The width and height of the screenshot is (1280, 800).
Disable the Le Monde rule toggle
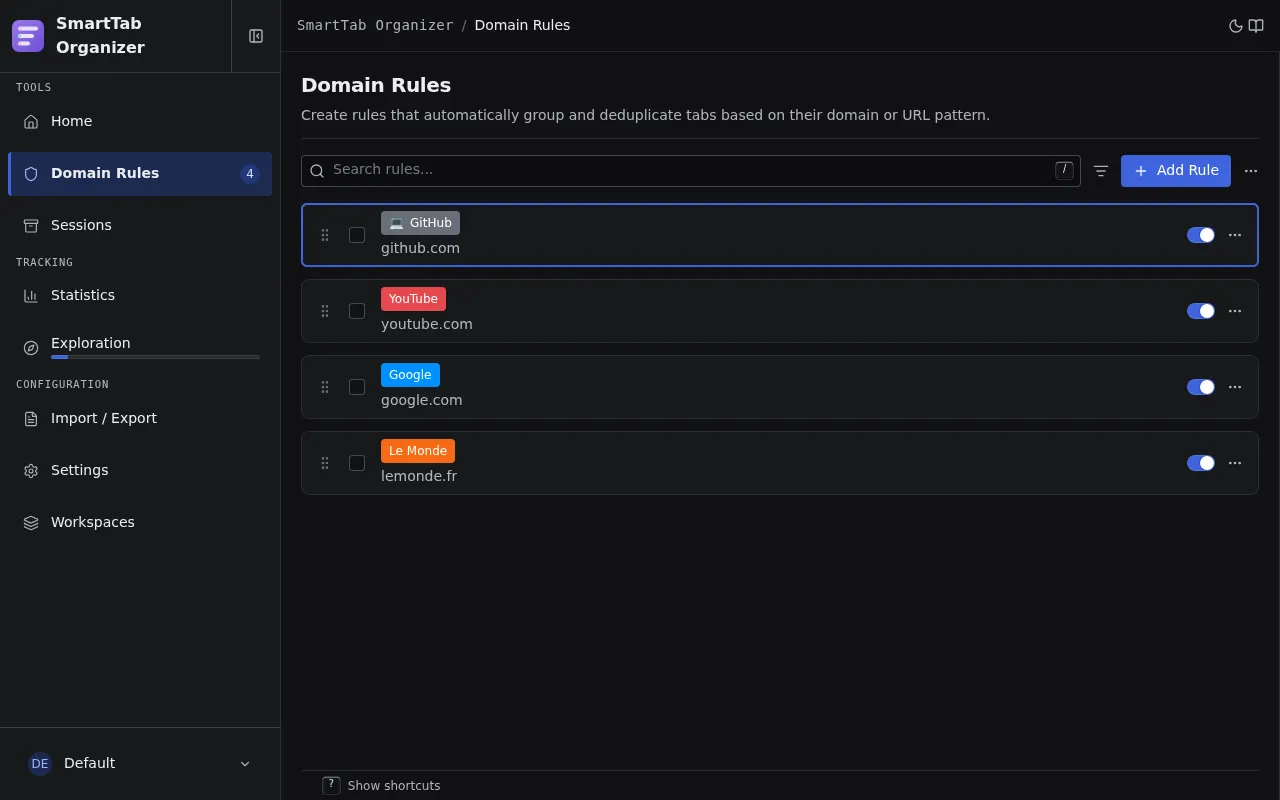[1201, 463]
